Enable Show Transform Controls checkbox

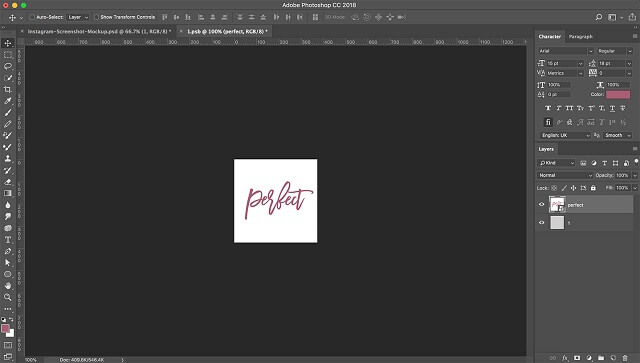[x=96, y=17]
